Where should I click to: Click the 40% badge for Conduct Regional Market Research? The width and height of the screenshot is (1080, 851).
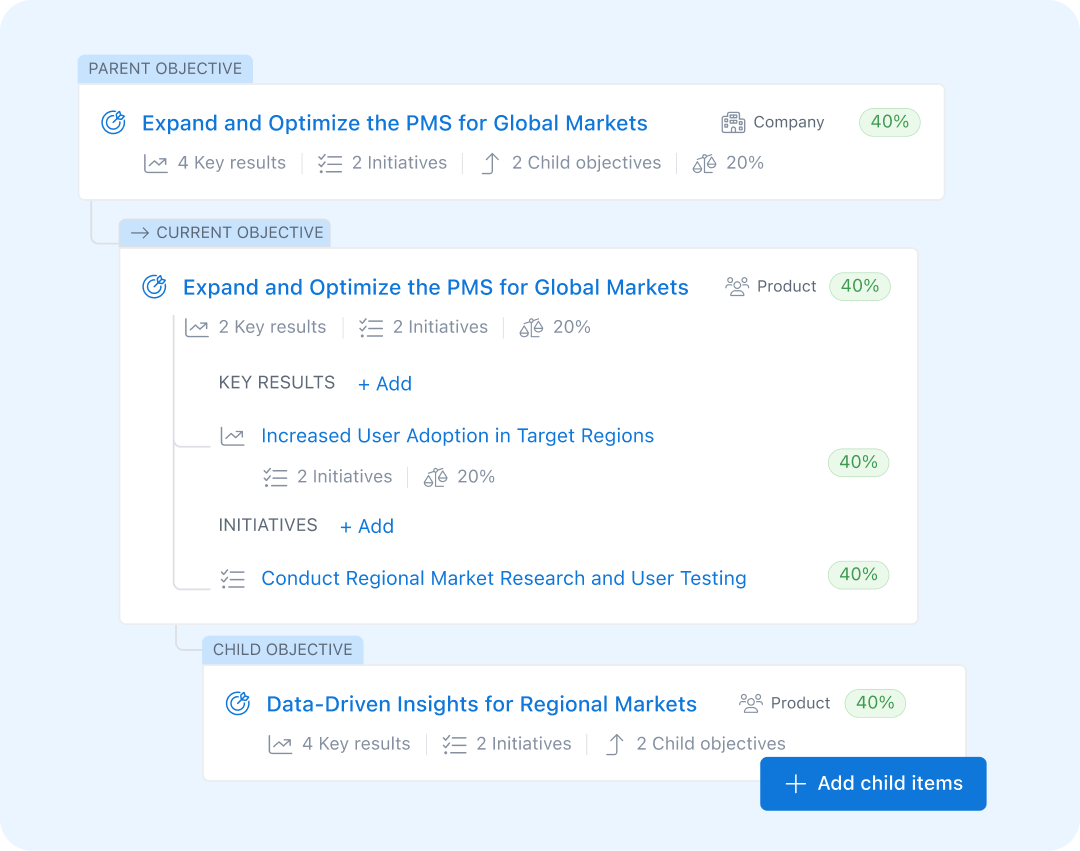coord(858,574)
